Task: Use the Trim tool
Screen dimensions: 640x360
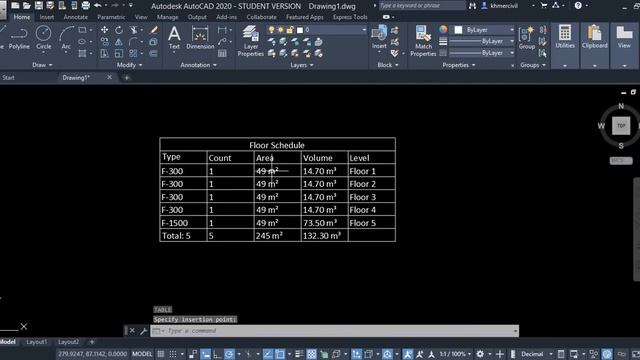Action: (x=133, y=30)
